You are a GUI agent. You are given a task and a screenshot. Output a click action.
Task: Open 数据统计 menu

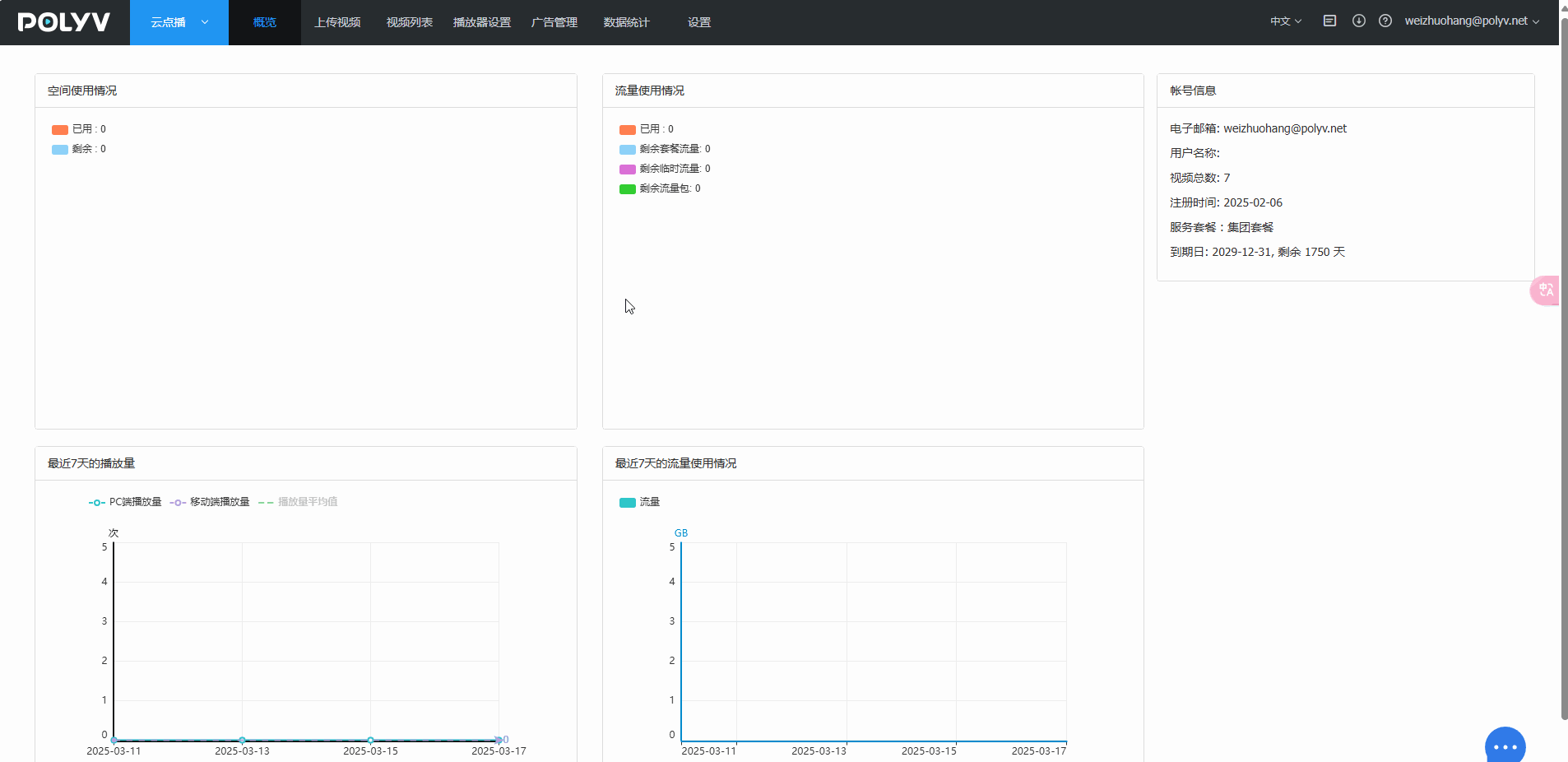pos(627,22)
